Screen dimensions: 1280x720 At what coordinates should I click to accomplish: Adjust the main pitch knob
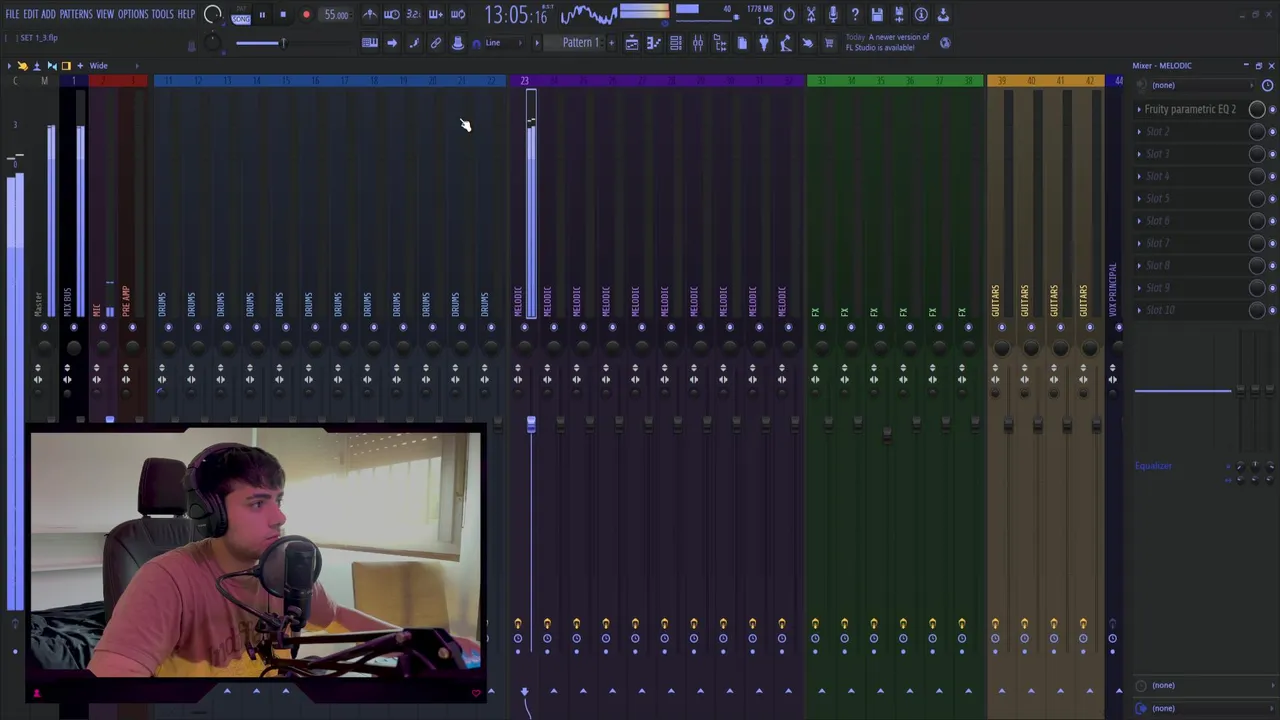coord(211,43)
